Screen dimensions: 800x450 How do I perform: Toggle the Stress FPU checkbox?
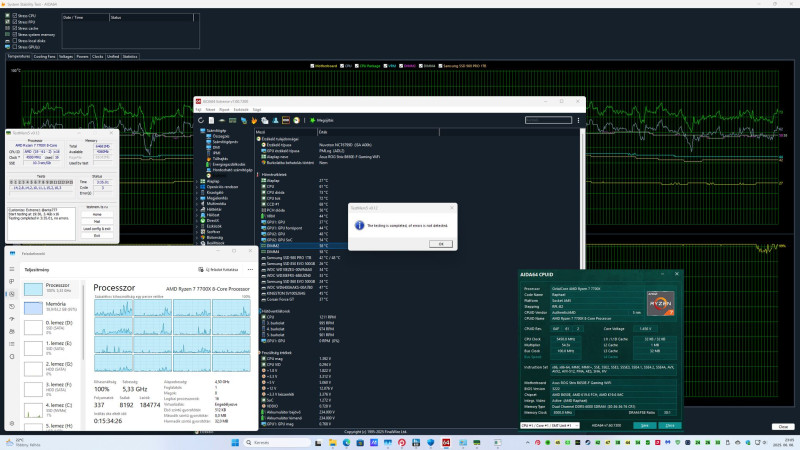coord(15,22)
